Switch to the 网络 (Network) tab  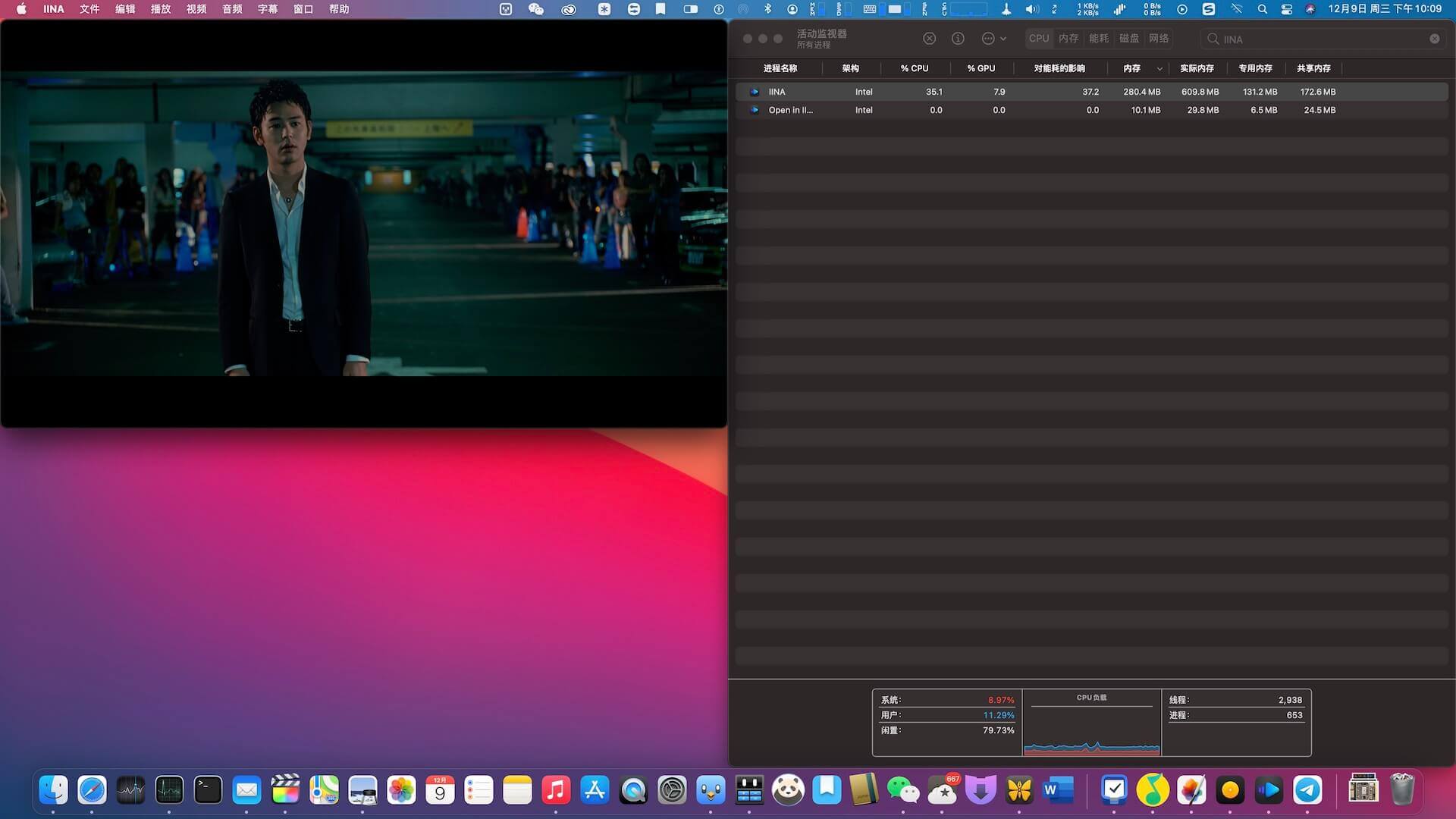click(x=1159, y=39)
